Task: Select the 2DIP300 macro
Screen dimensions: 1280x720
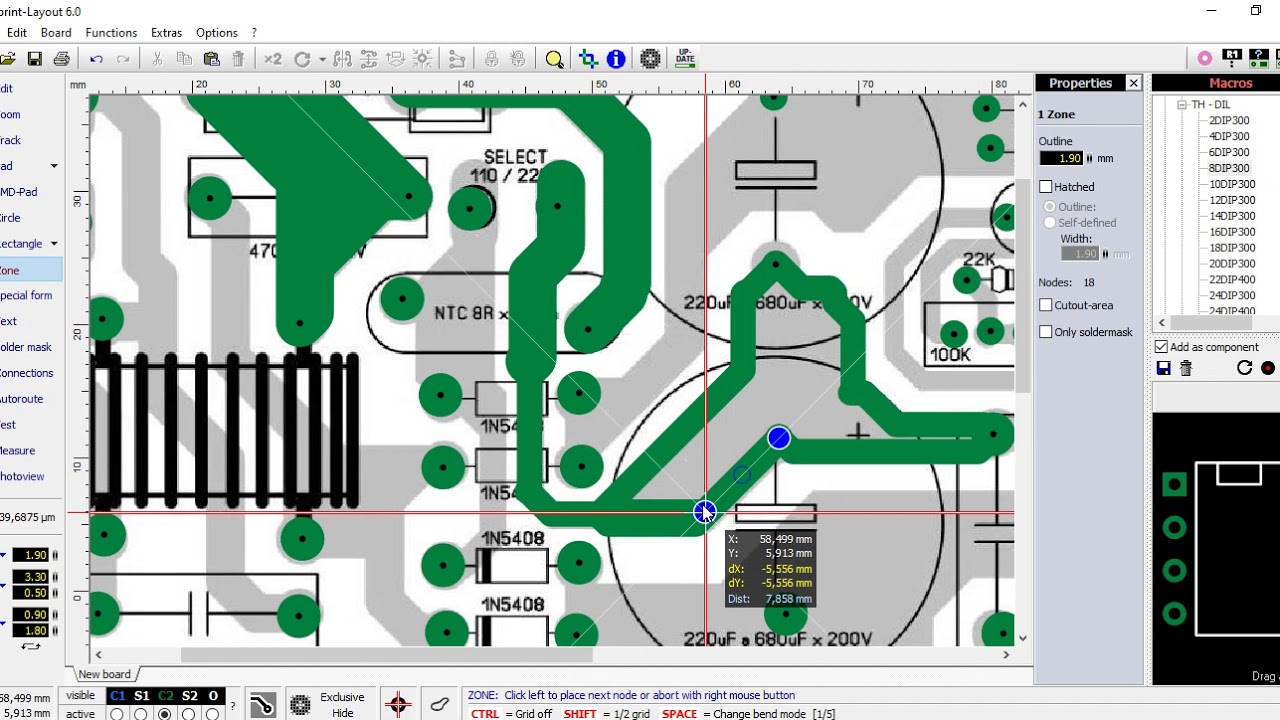Action: coord(1229,120)
